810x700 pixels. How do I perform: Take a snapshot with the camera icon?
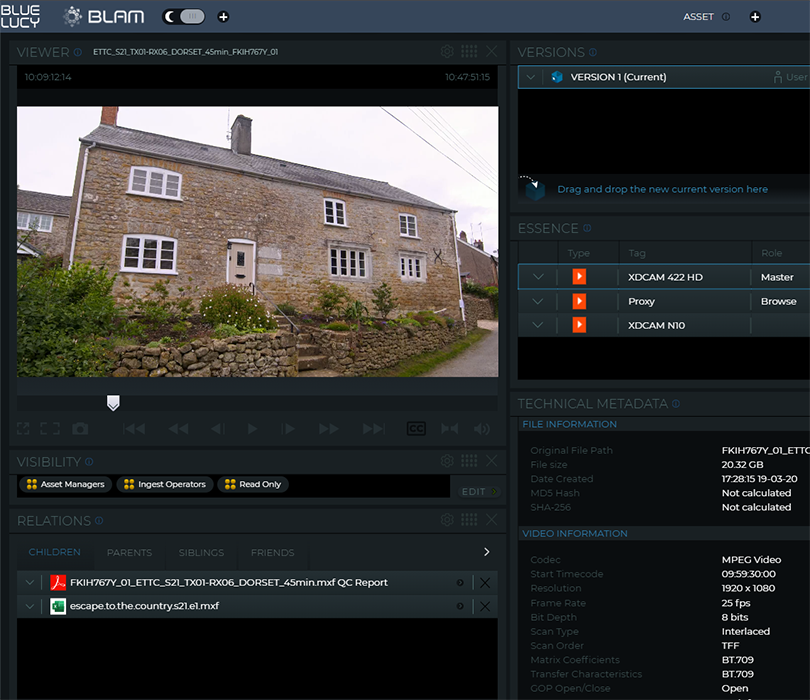[80, 429]
